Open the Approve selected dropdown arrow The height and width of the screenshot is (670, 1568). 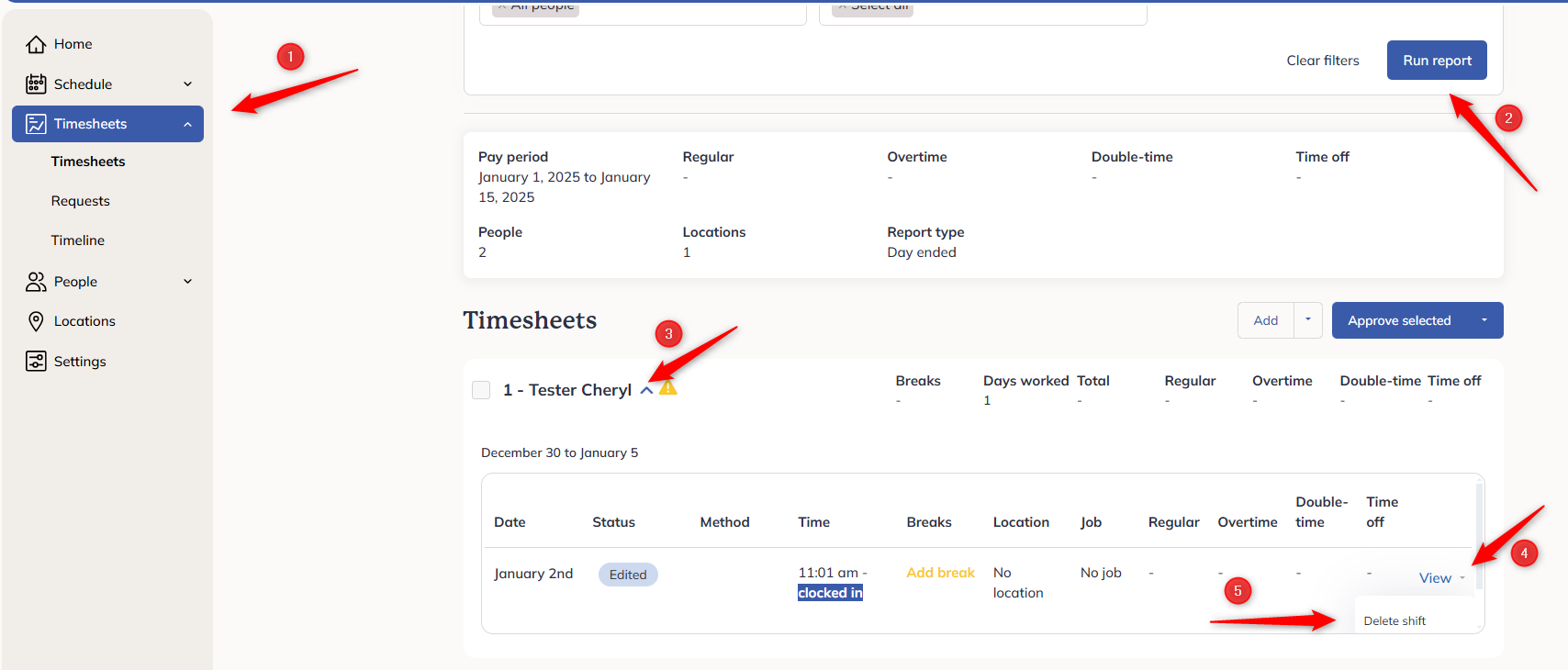[x=1484, y=320]
